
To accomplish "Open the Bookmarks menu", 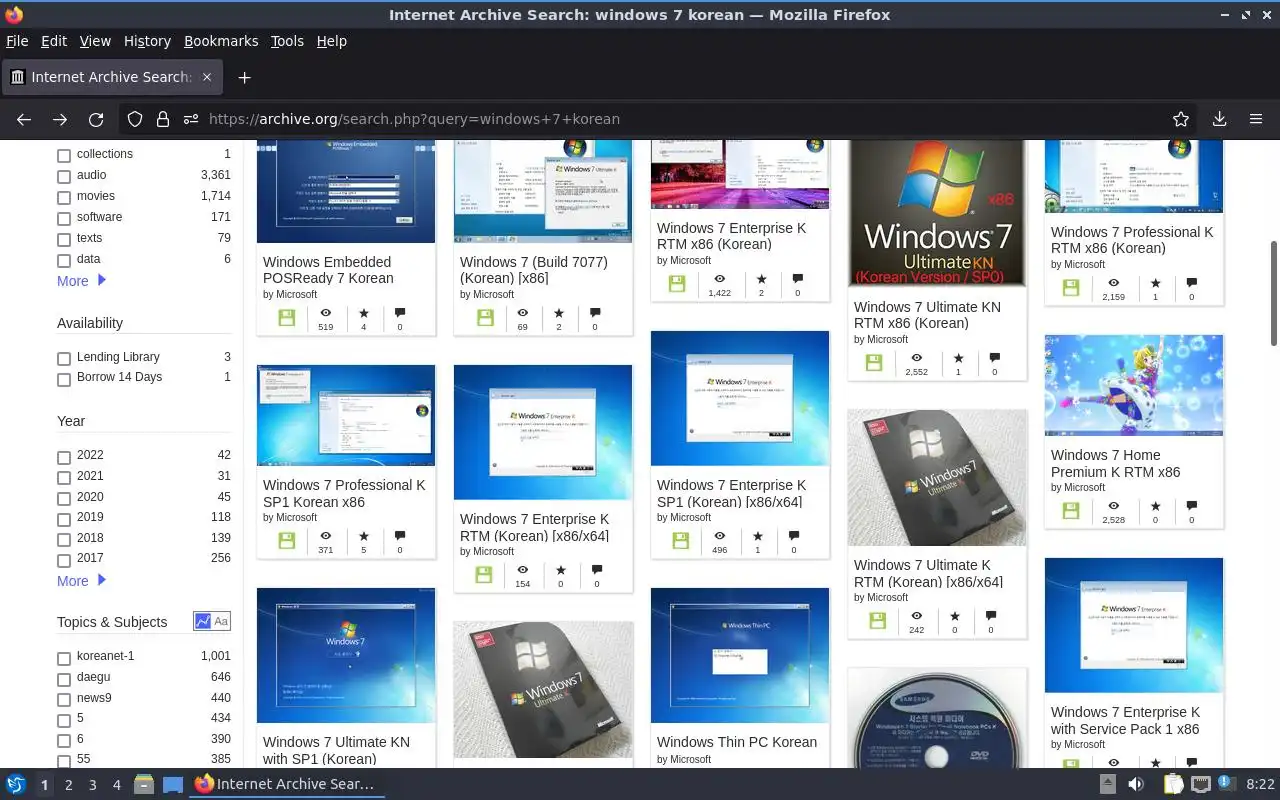I will coord(221,41).
